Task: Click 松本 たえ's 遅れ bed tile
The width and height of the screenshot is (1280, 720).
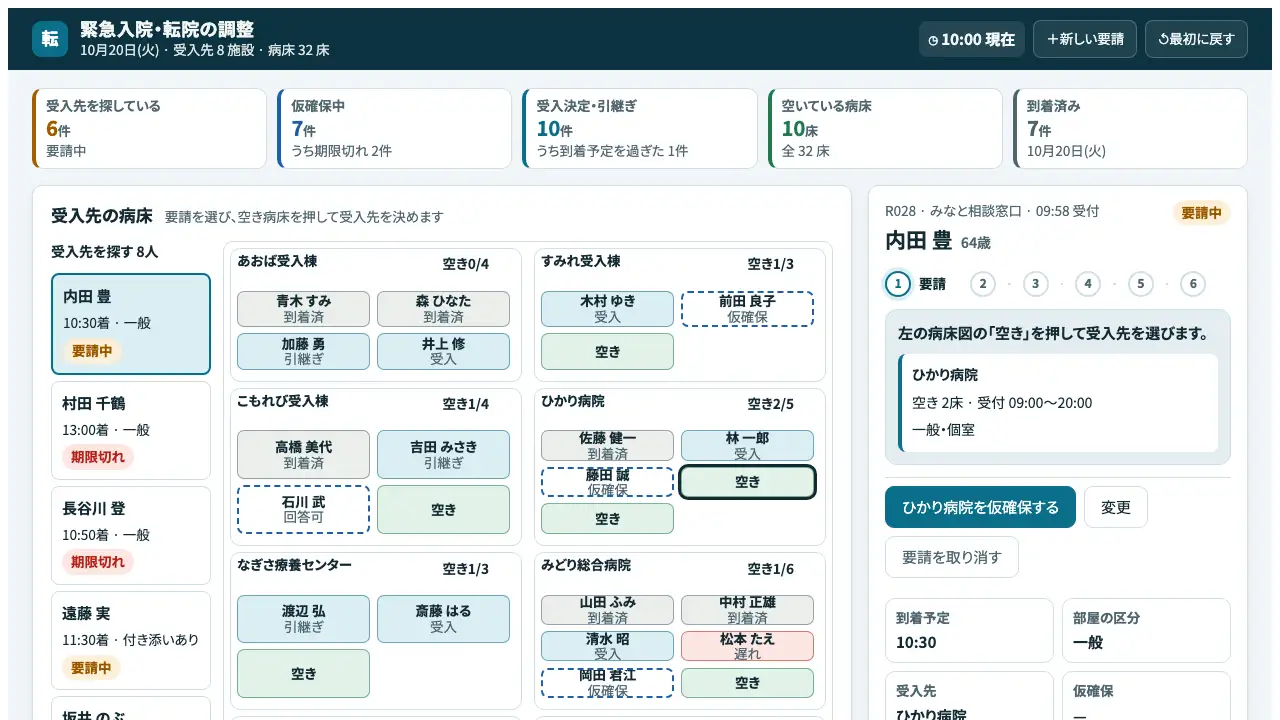Action: tap(747, 646)
